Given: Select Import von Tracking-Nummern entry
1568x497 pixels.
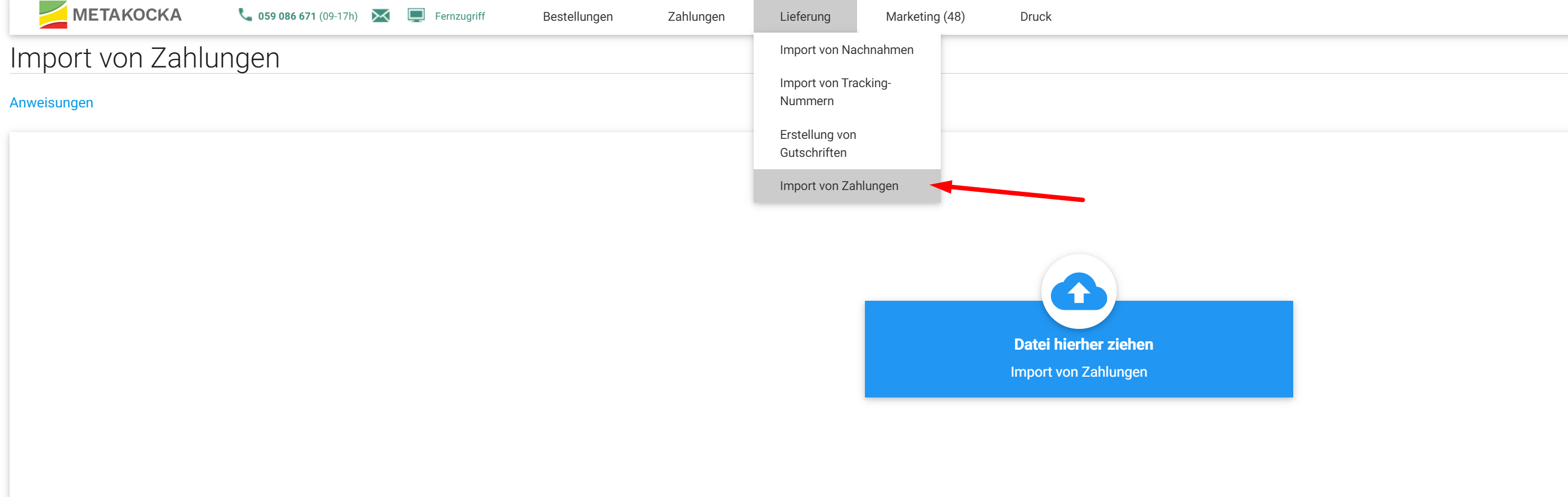Looking at the screenshot, I should (847, 92).
